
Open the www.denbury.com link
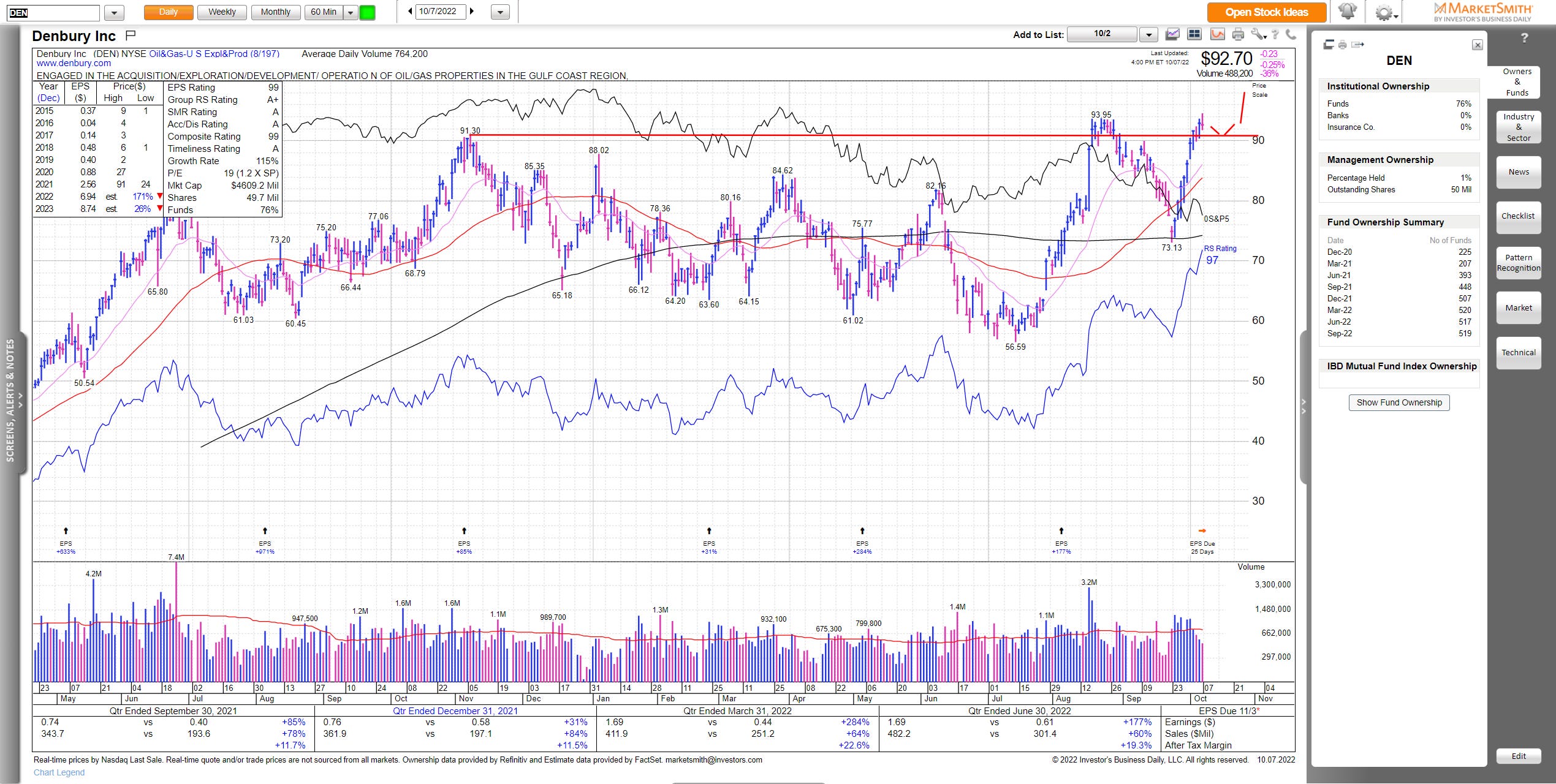point(74,63)
